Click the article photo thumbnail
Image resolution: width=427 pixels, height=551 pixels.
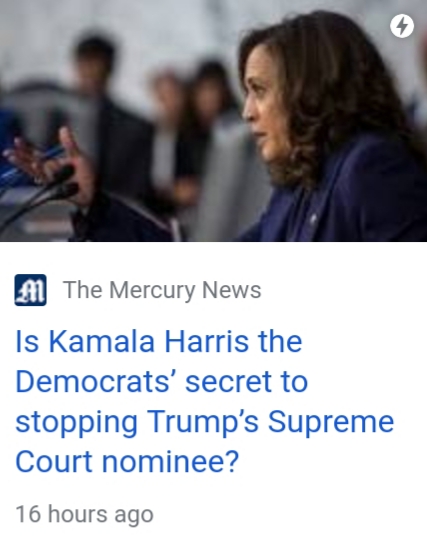213,121
